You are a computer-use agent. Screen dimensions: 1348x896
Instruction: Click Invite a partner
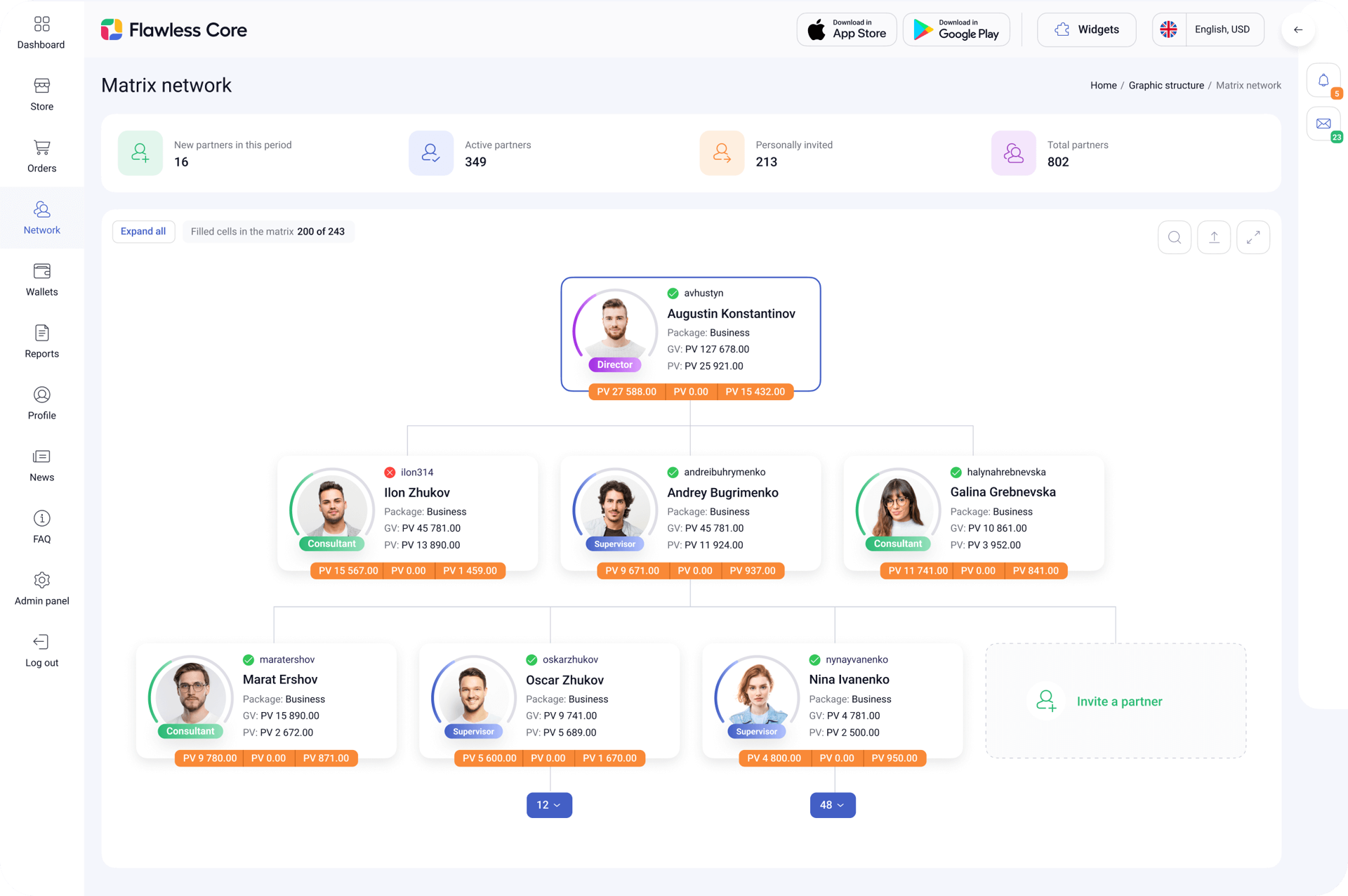(x=1119, y=701)
